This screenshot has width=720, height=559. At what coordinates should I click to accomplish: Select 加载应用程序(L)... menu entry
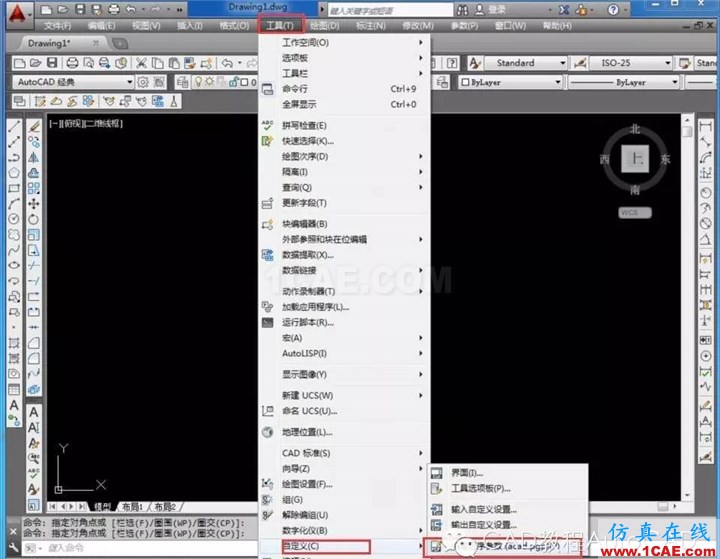344,307
